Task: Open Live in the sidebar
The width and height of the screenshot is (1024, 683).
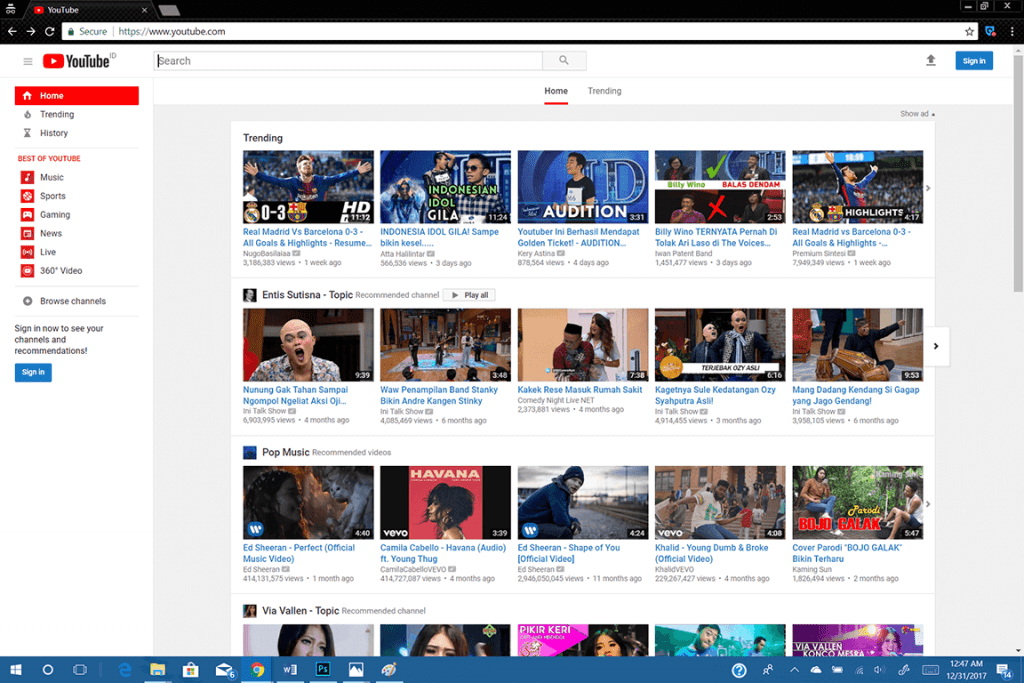Action: 48,252
